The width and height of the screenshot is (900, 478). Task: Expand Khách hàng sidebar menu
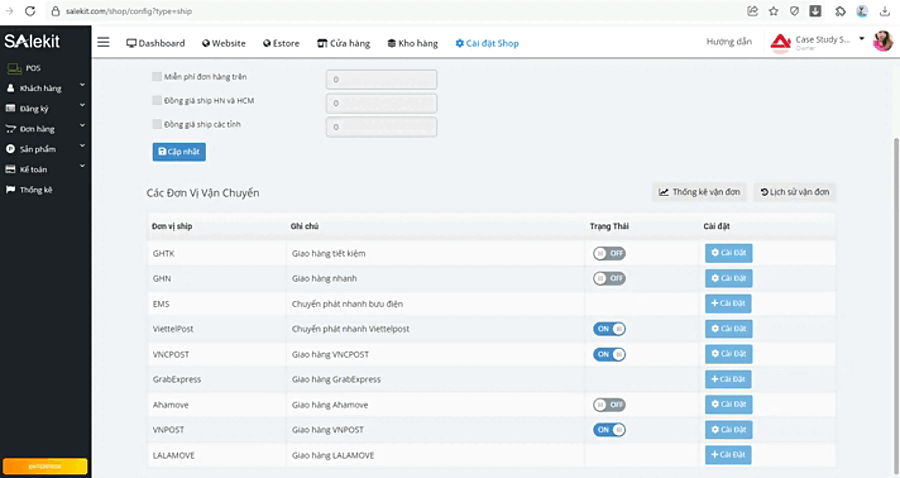pos(44,88)
